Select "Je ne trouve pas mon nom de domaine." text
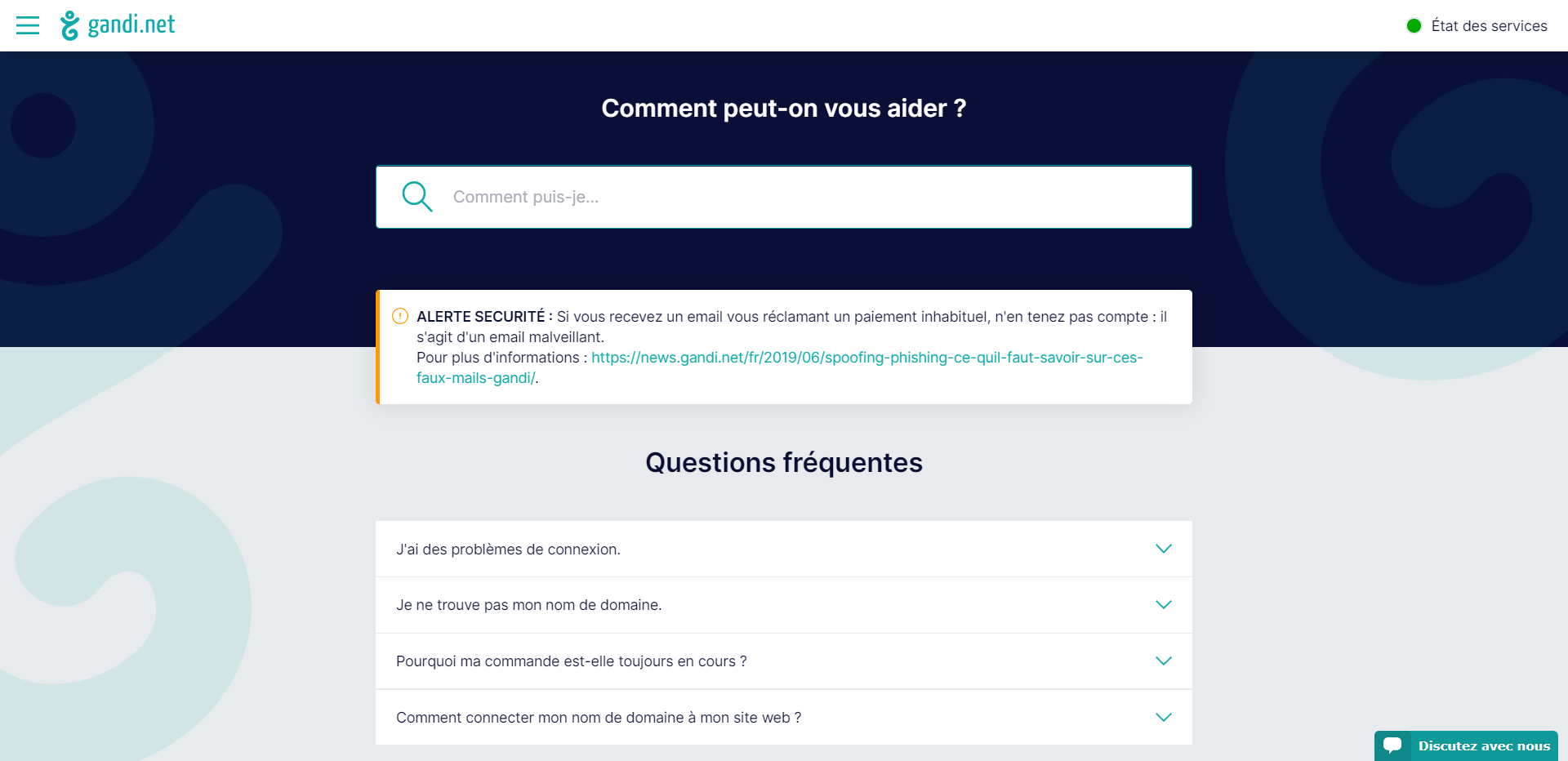1568x761 pixels. [x=528, y=605]
